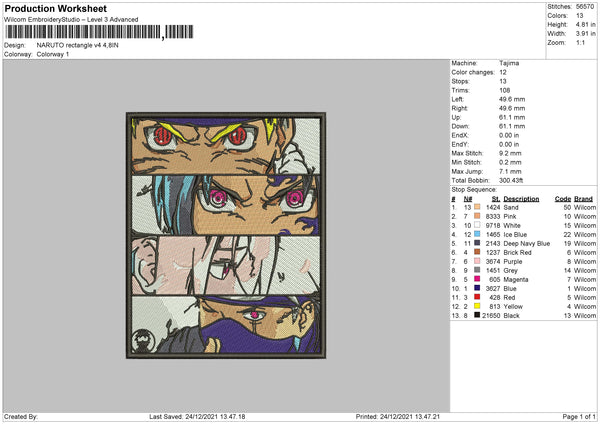The width and height of the screenshot is (600, 424).
Task: Click the Min Stitch value 0.2 mm
Action: click(510, 162)
